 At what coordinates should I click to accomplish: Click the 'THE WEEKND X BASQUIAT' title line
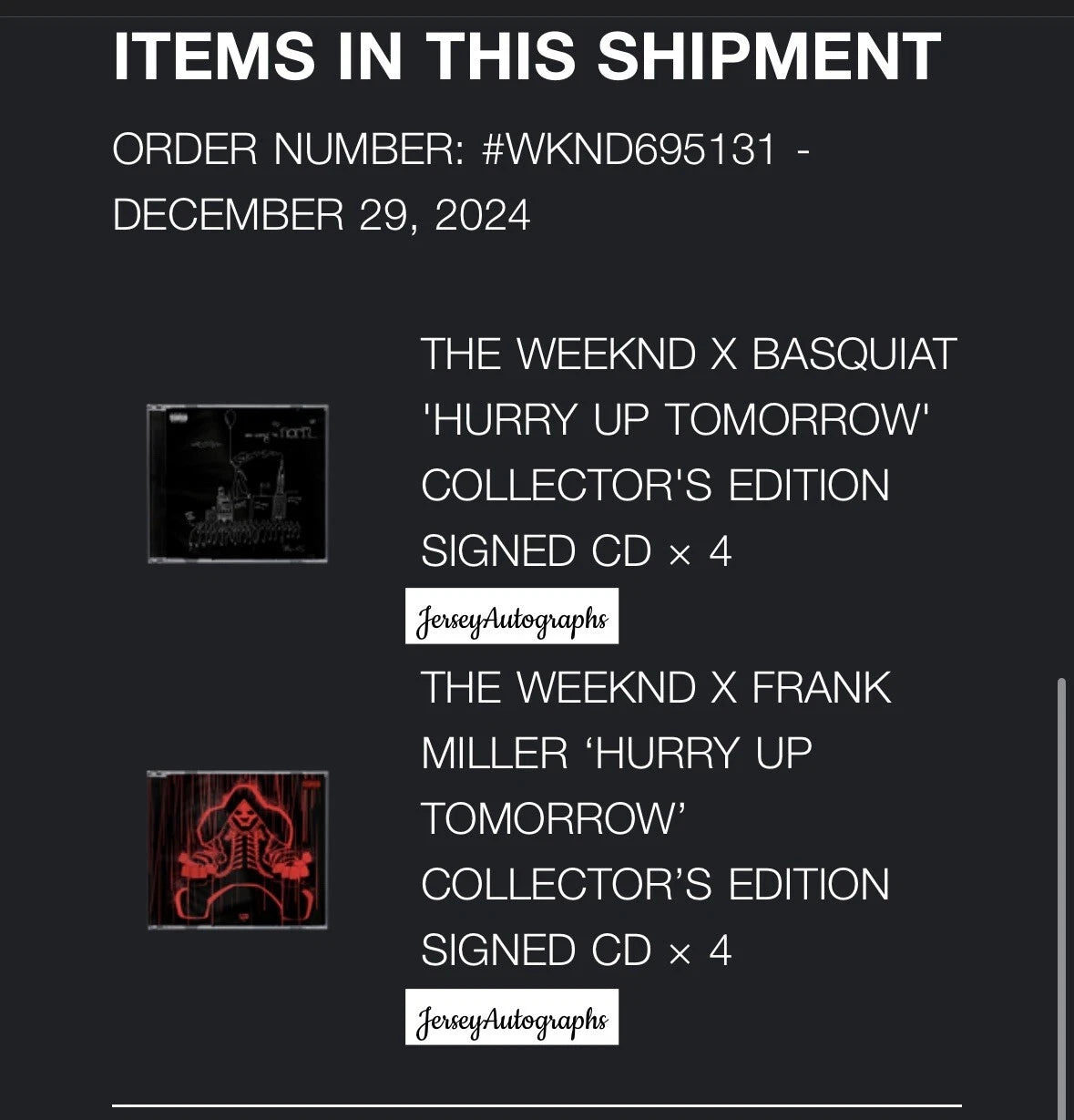tap(688, 354)
